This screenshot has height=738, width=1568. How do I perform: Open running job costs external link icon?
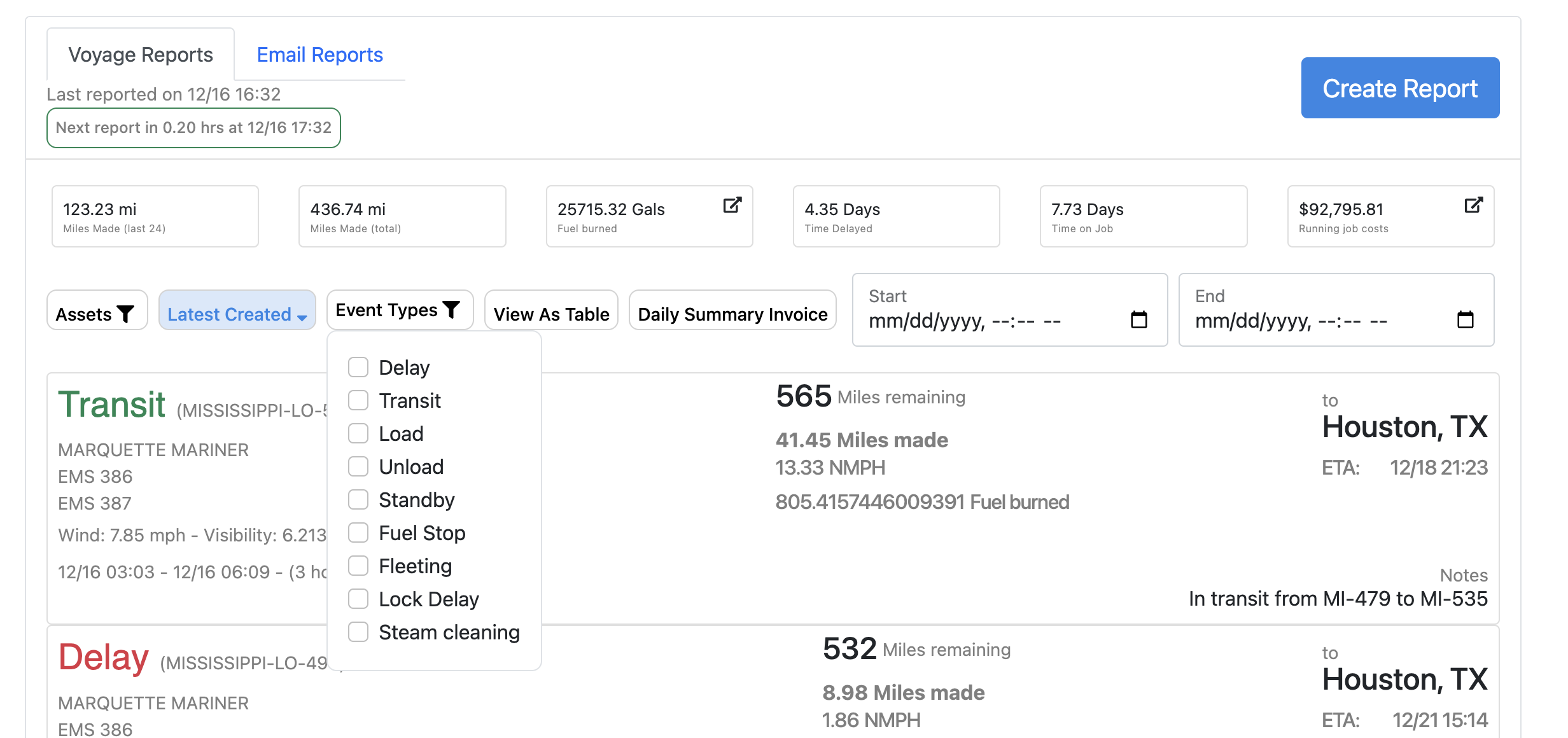click(1473, 205)
